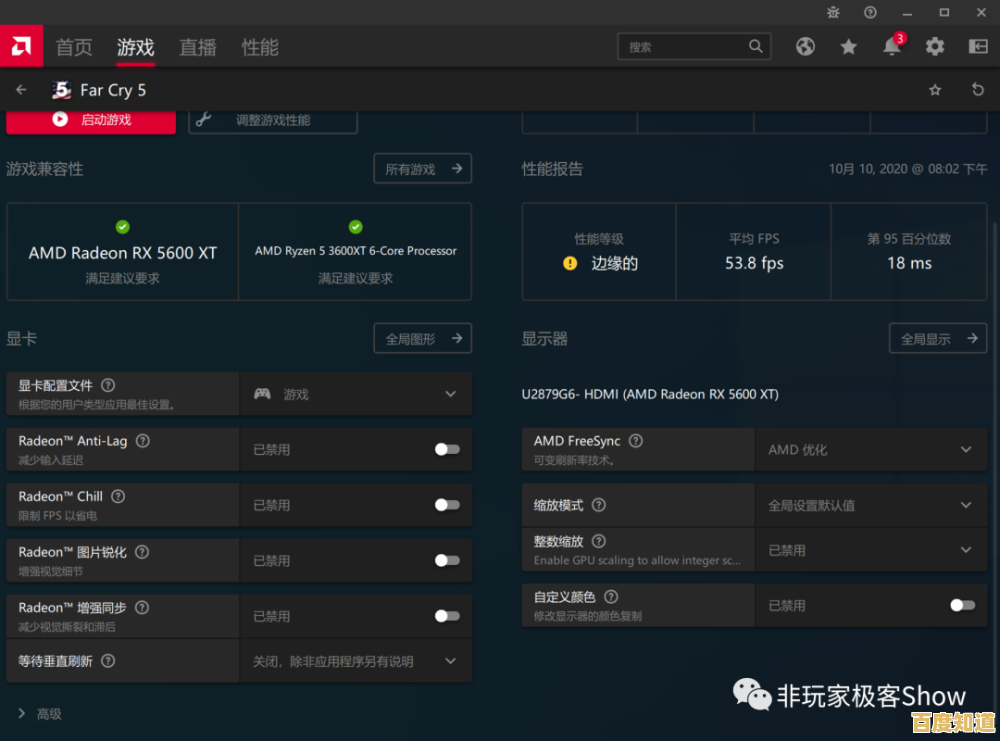Open the 缩放模式 dropdown
The image size is (1000, 741).
(964, 504)
